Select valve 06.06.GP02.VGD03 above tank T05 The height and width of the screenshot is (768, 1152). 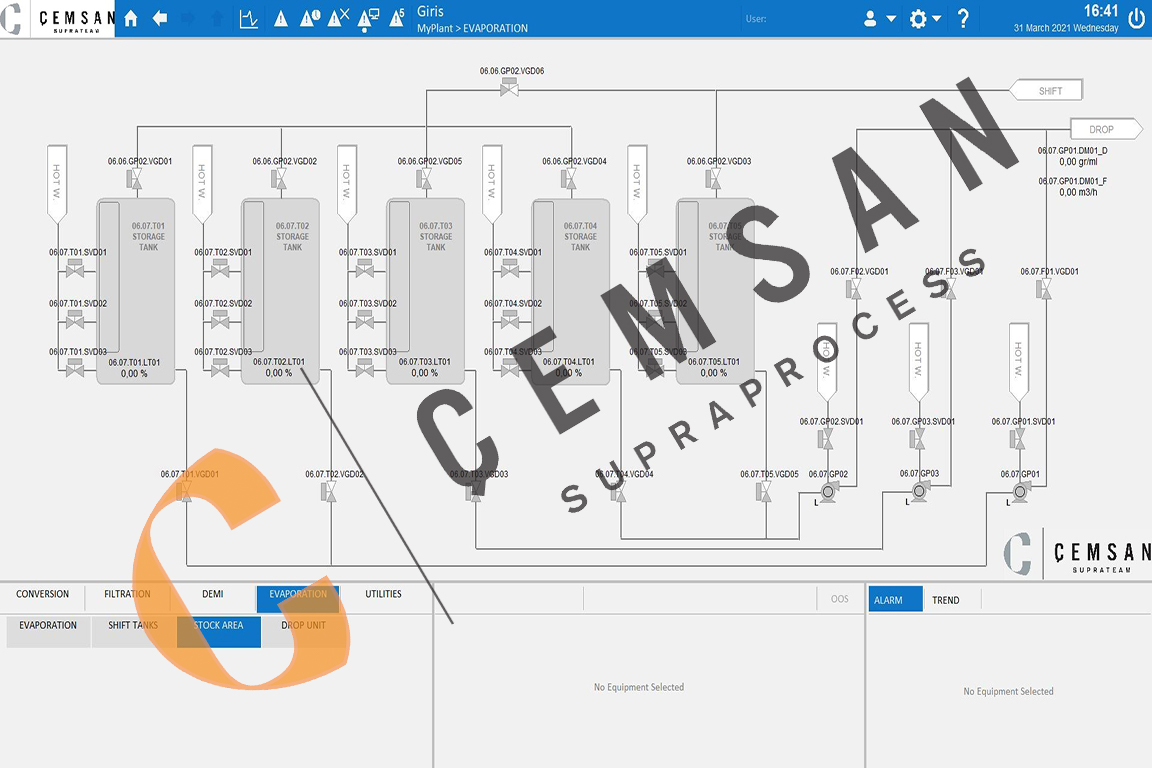tap(713, 179)
